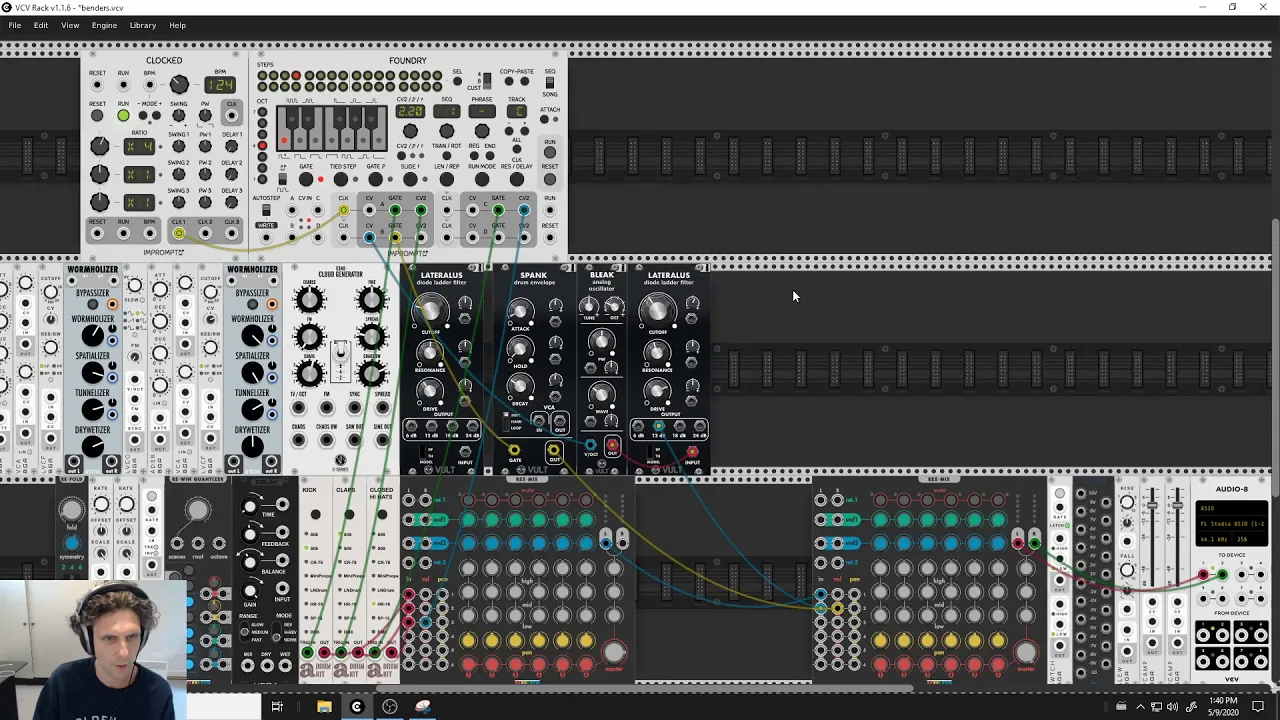Screen dimensions: 1280x720
Task: Click the Bleak V/OCT blue jack
Action: click(x=590, y=444)
